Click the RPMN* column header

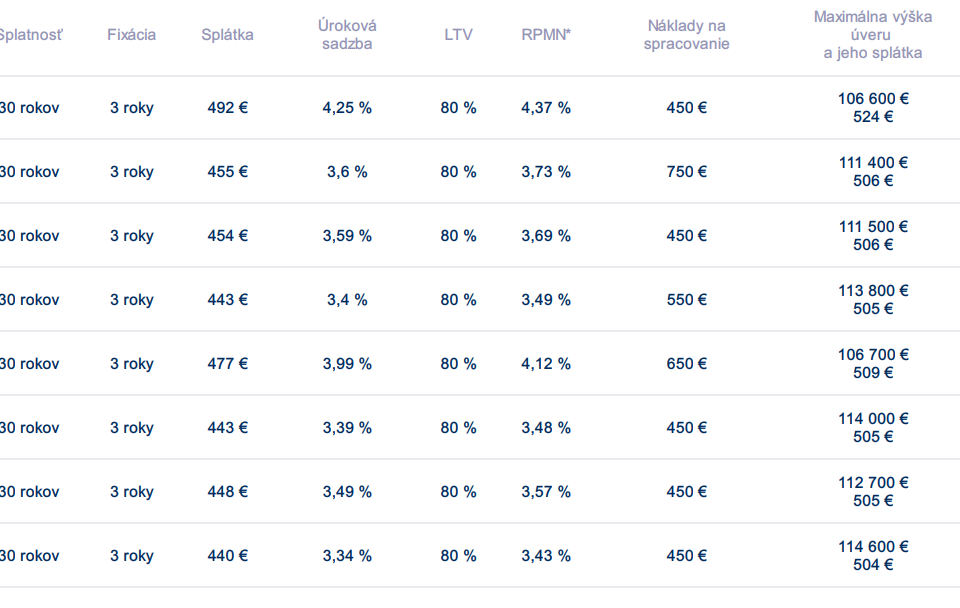tap(546, 35)
